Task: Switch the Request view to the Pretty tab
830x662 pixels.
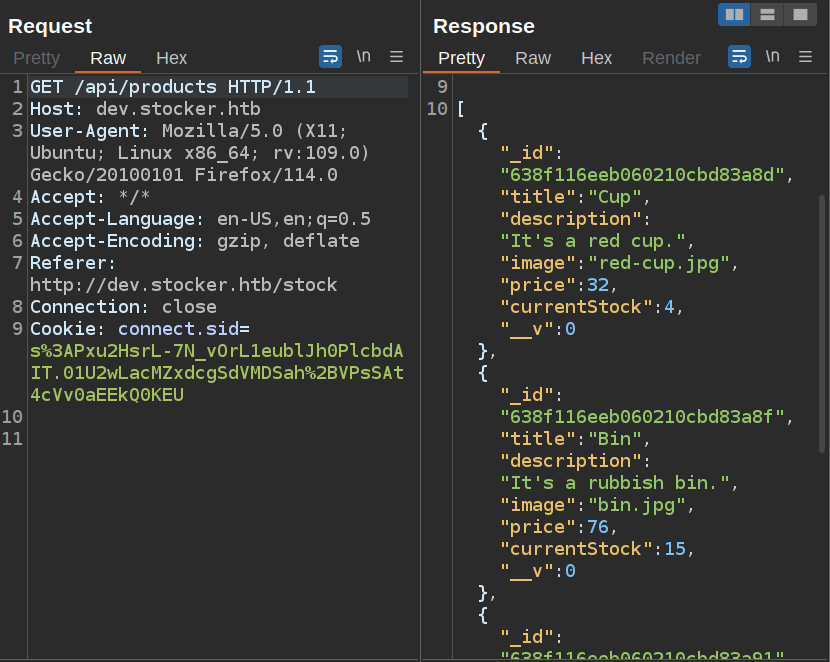Action: [x=37, y=58]
